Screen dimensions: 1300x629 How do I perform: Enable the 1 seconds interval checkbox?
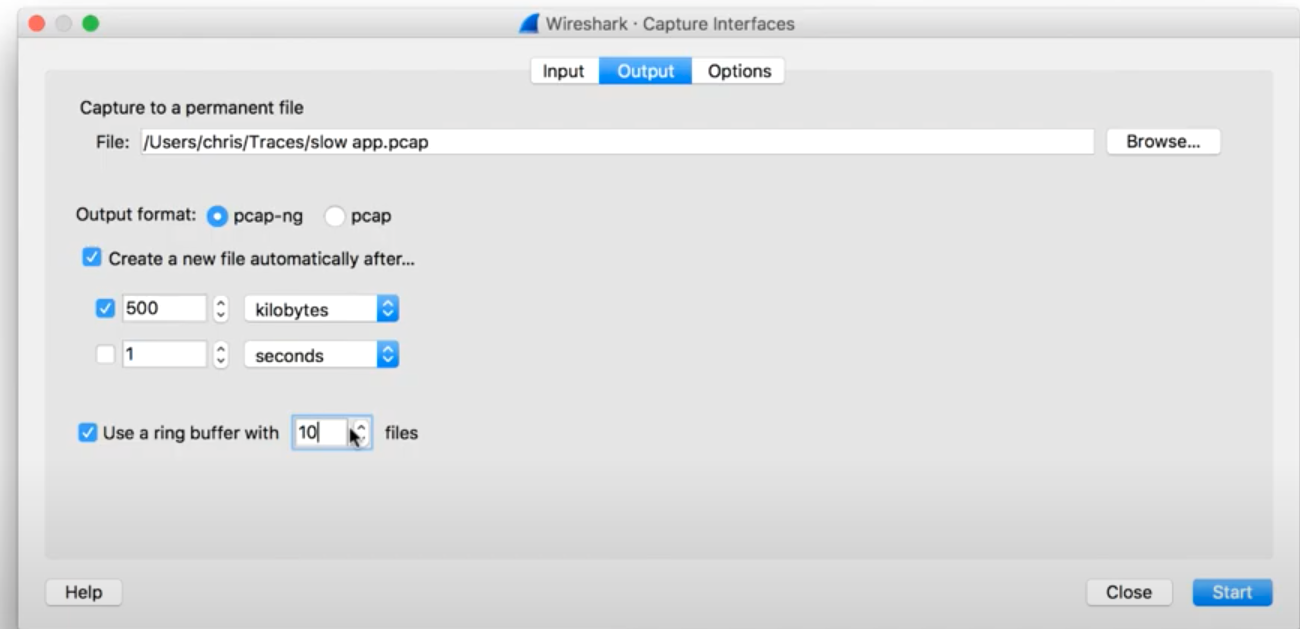[x=105, y=354]
